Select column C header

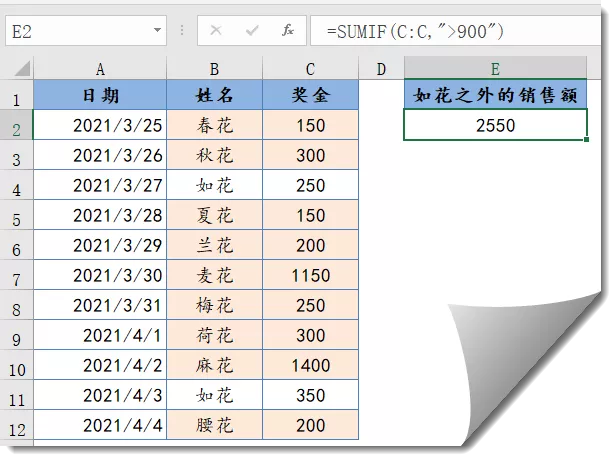310,68
